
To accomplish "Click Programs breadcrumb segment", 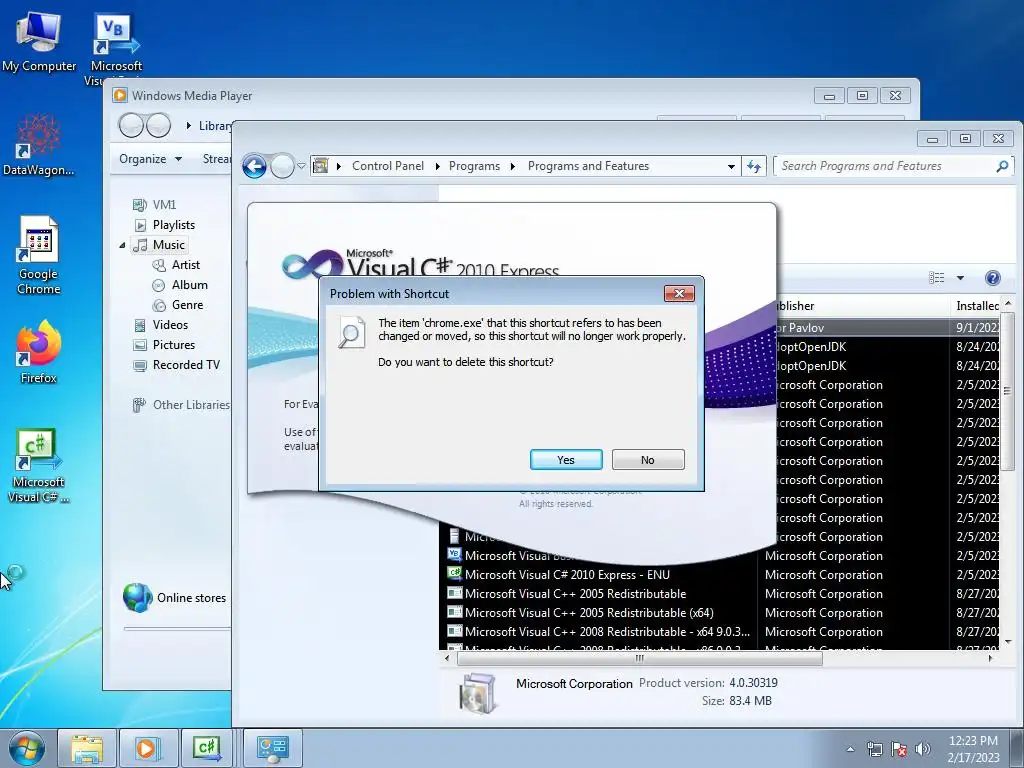I will (x=474, y=166).
